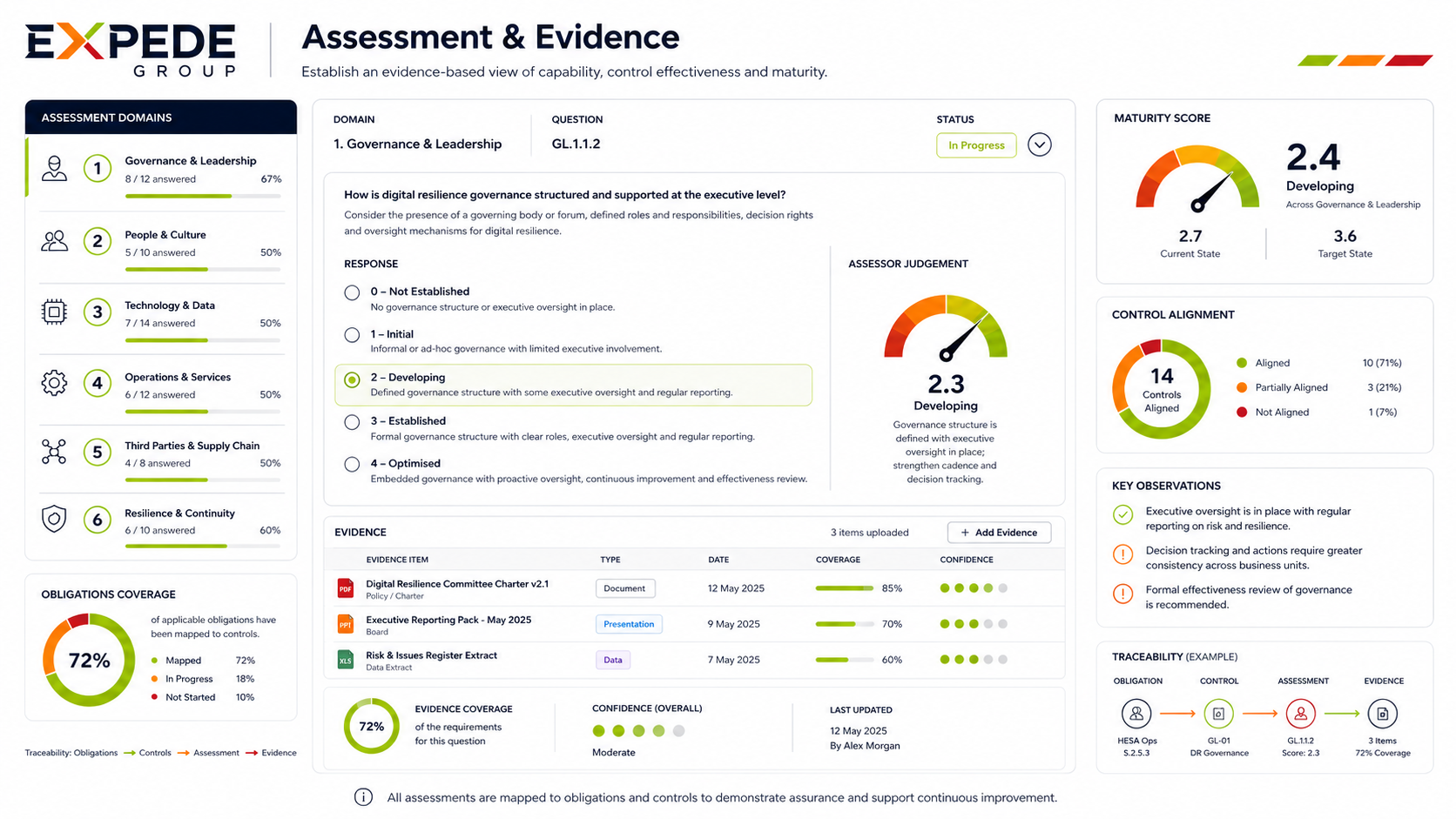Click the Document type tag

[625, 588]
